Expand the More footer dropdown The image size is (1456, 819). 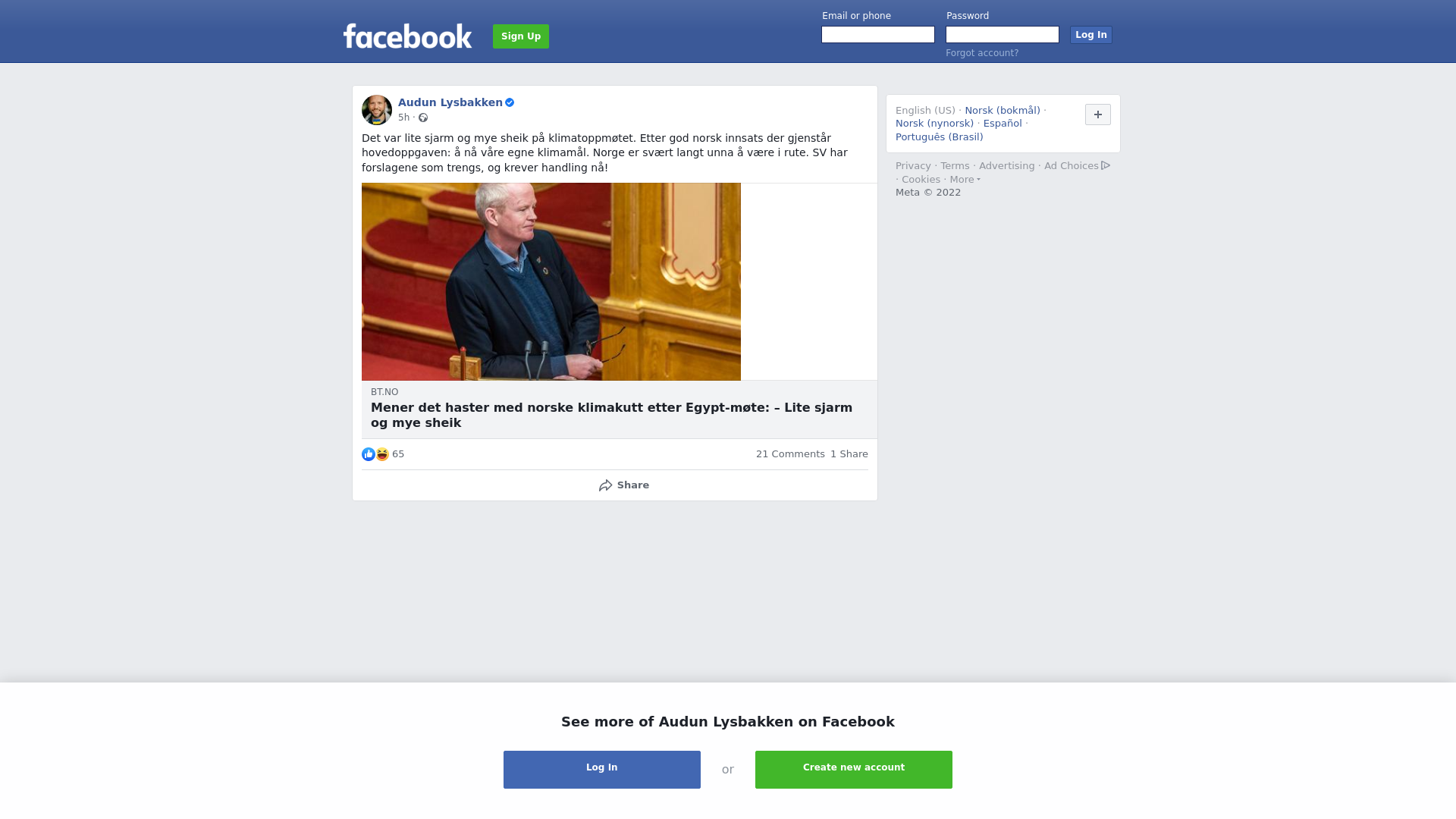click(x=965, y=180)
